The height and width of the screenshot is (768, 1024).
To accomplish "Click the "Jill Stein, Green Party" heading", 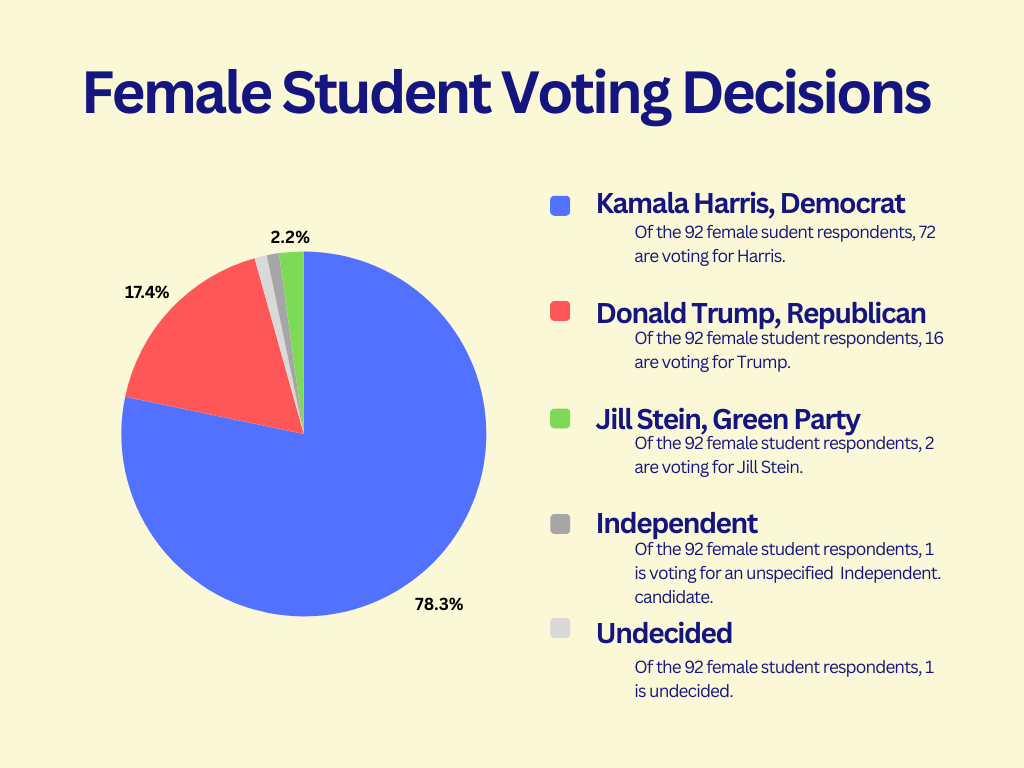I will click(x=728, y=418).
